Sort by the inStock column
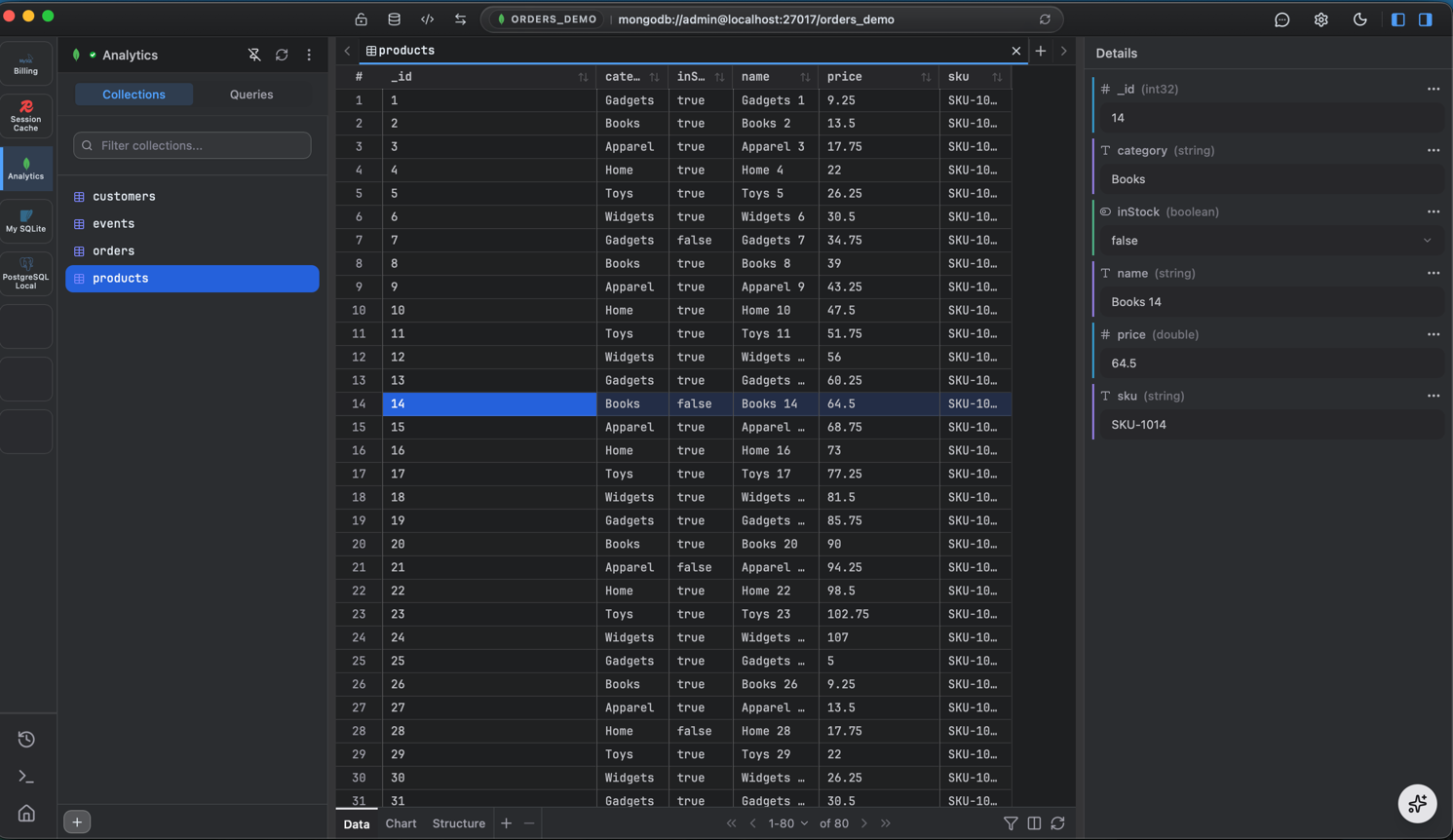 pos(719,77)
